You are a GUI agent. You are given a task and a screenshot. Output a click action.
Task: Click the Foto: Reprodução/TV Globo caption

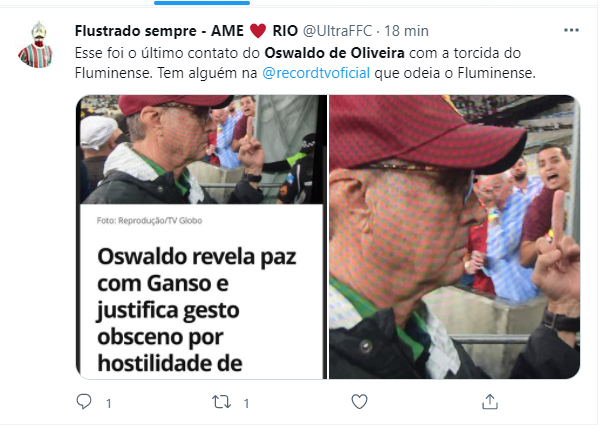pyautogui.click(x=150, y=221)
